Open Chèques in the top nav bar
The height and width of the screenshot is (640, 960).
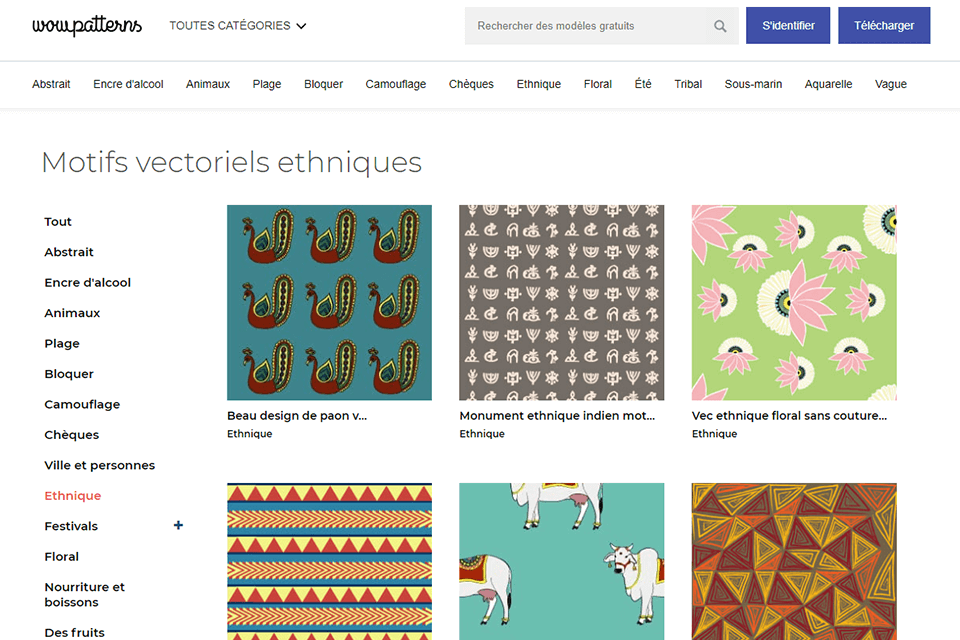(471, 84)
